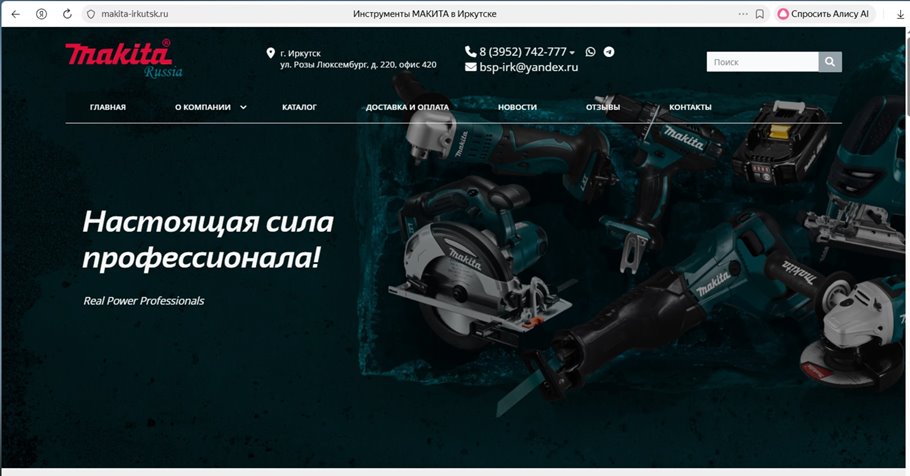The height and width of the screenshot is (476, 910).
Task: Reload the page with the refresh icon
Action: point(67,14)
